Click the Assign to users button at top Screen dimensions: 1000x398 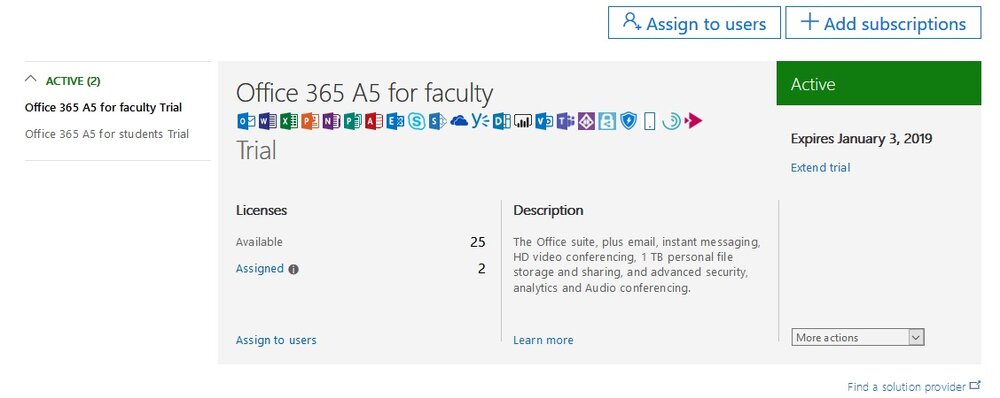click(694, 23)
